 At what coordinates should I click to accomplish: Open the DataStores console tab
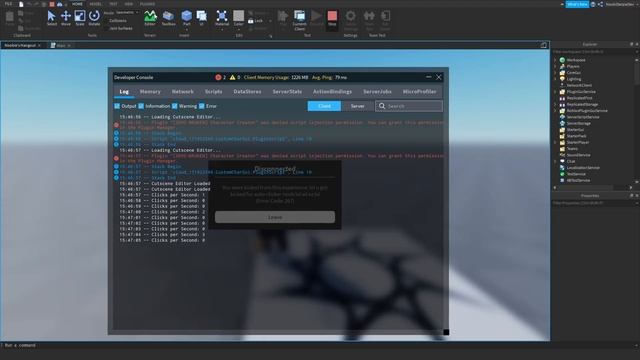pos(247,92)
